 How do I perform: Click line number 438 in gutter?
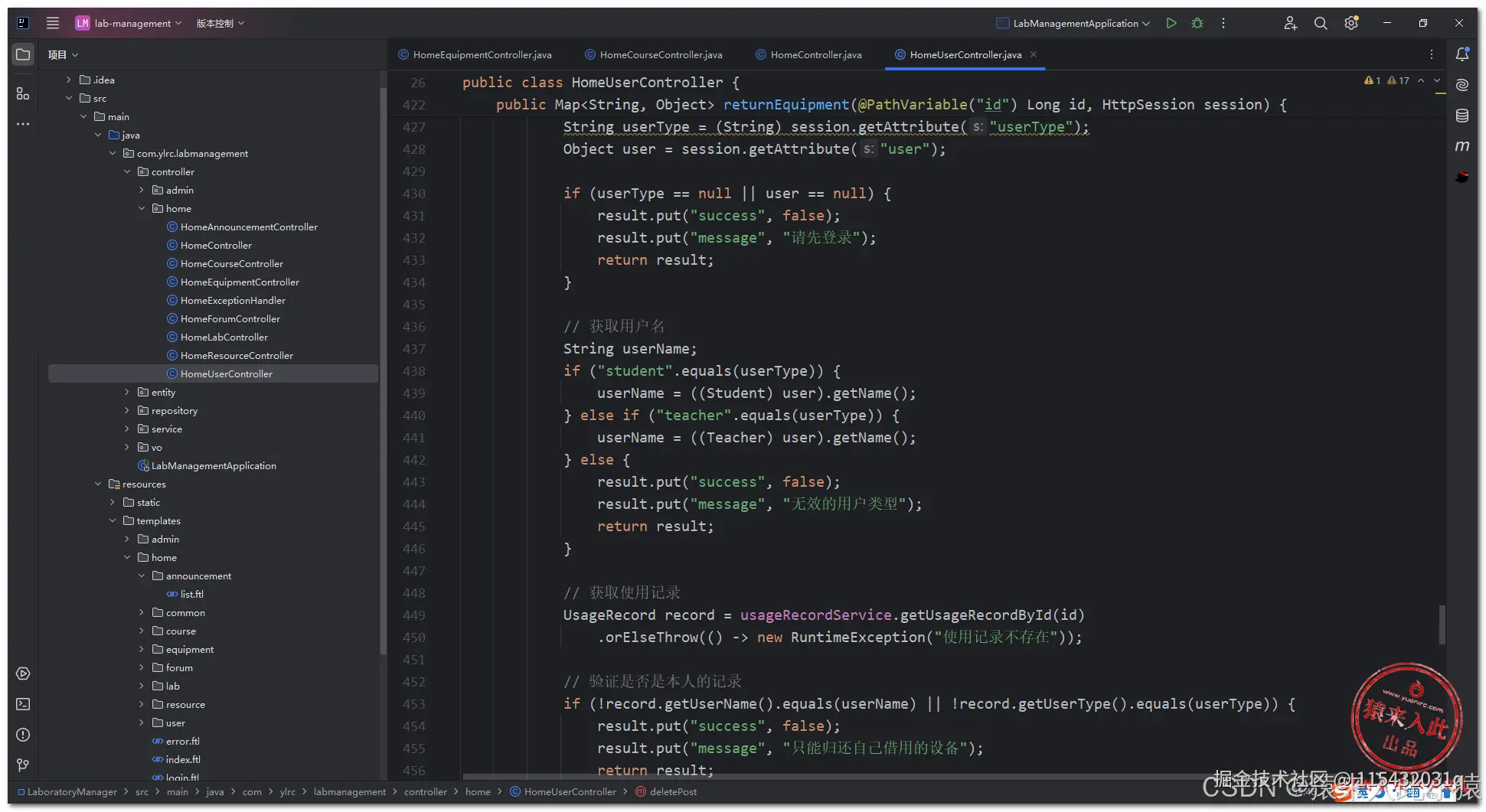(414, 370)
